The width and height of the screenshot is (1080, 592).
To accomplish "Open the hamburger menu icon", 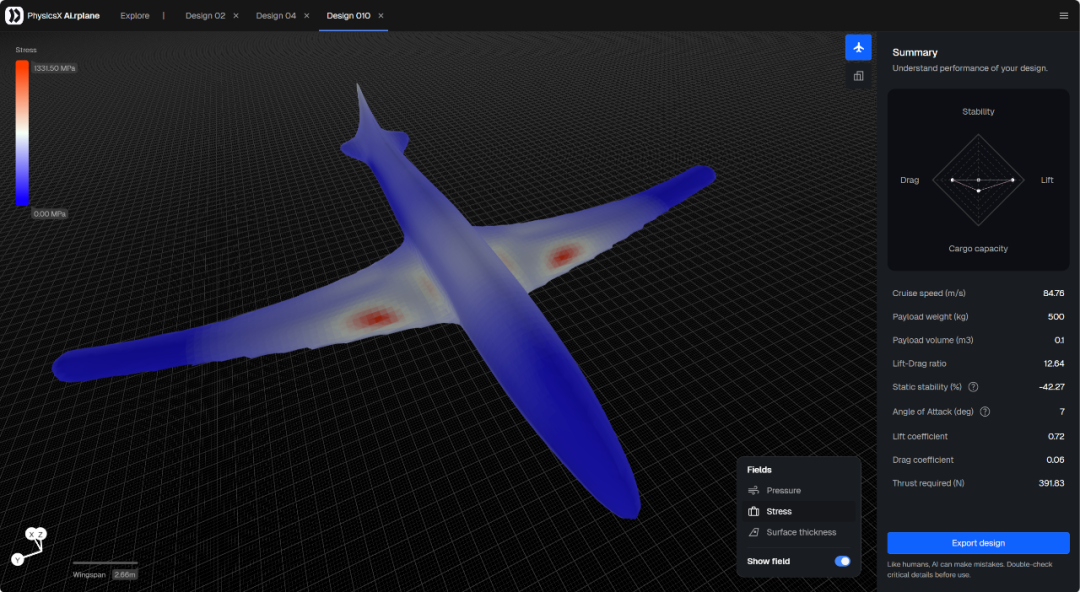I will (x=1063, y=16).
